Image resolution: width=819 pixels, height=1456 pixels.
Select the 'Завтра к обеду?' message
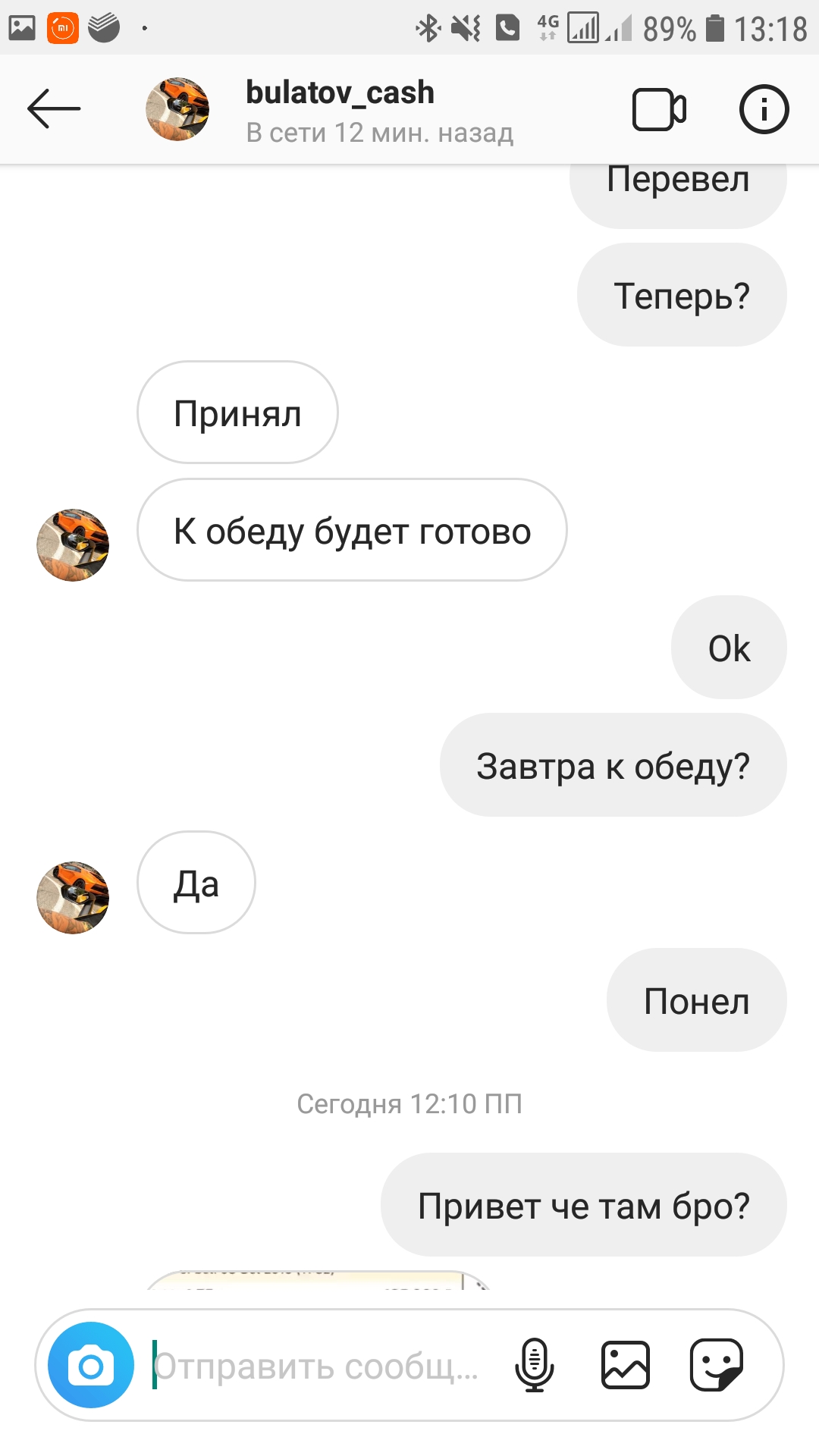pyautogui.click(x=613, y=764)
